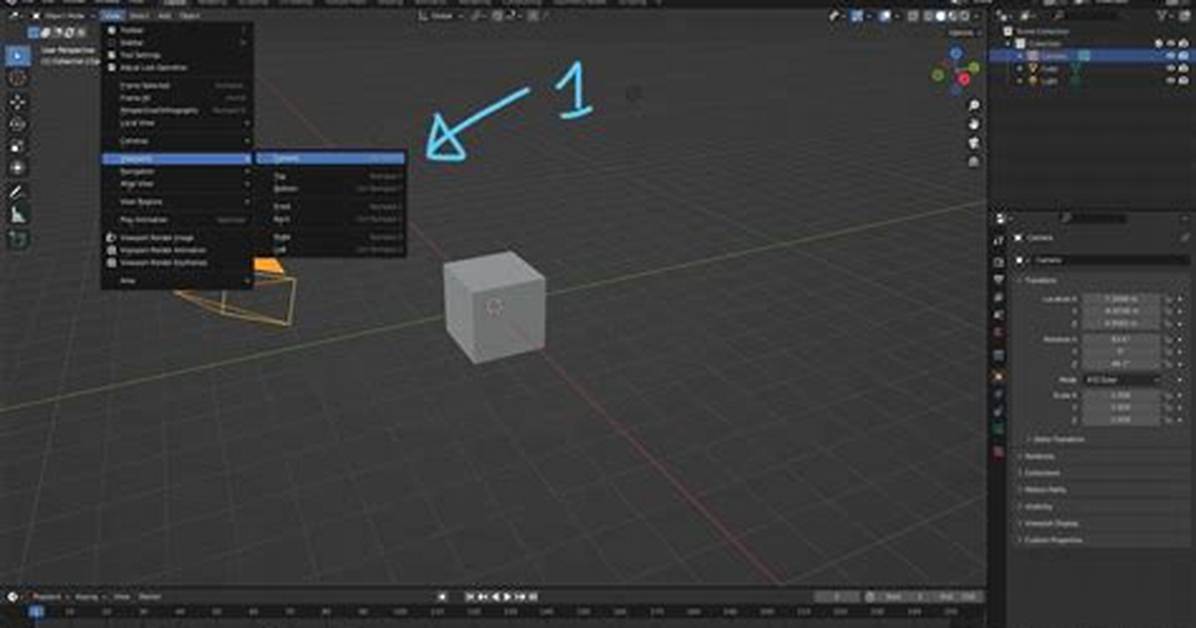Expand the Motion Paths panel
The image size is (1196, 628).
[x=1044, y=490]
